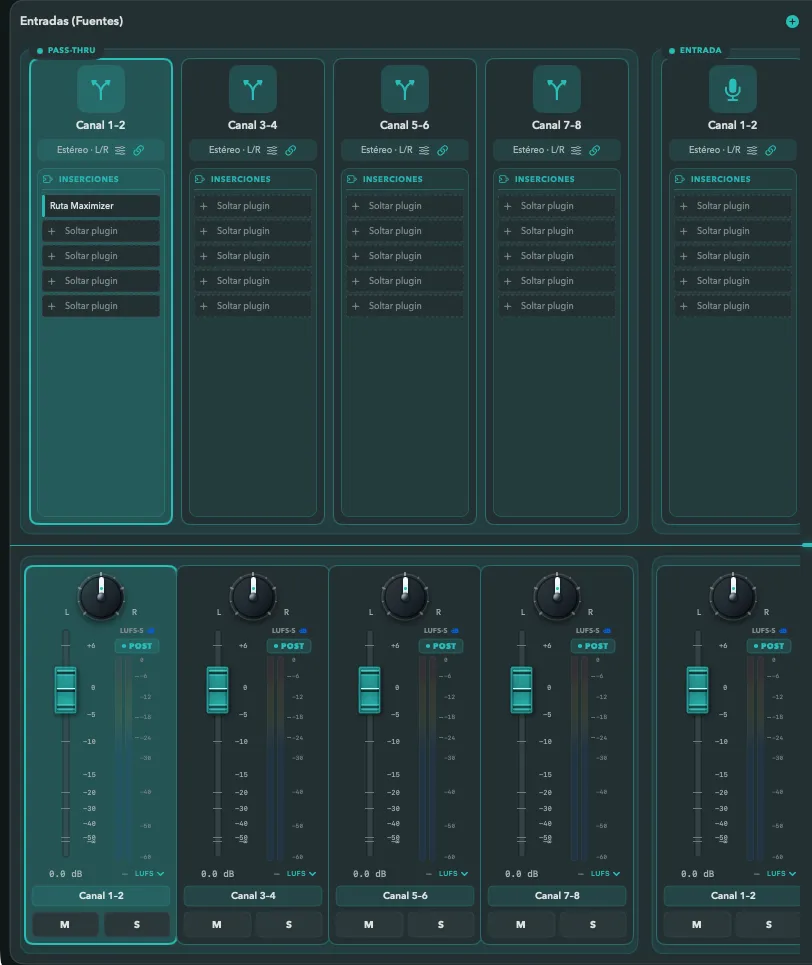
Task: Toggle stereo link icon on Canal 7-8
Action: pos(595,150)
